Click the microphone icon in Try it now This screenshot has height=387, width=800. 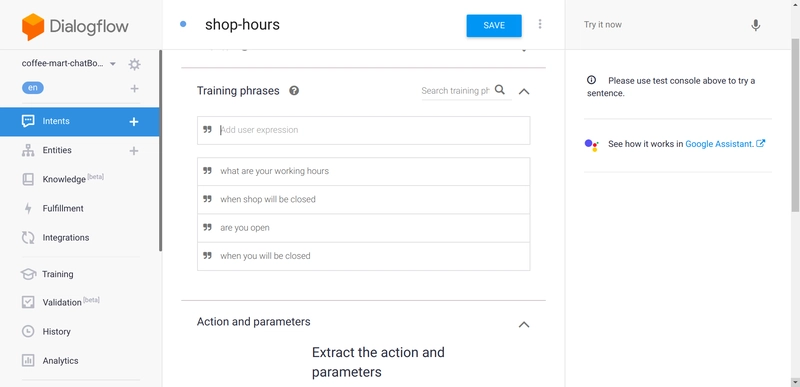(x=756, y=25)
